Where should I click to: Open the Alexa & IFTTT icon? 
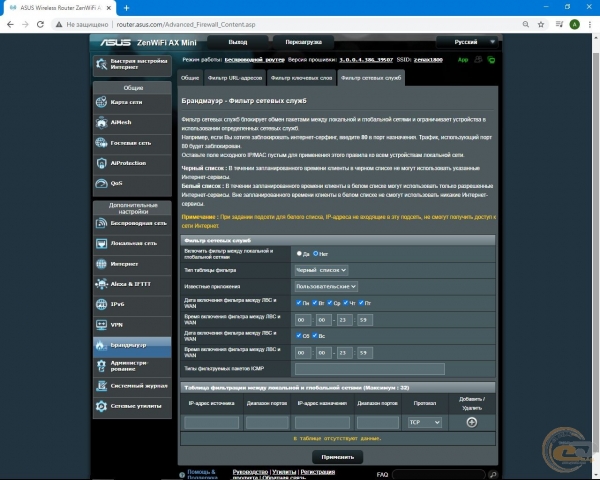click(x=101, y=284)
